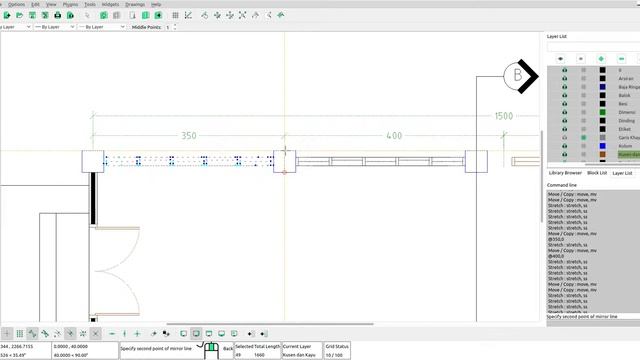
Task: Click the green color swatch of Dimensi layer
Action: 602,112
